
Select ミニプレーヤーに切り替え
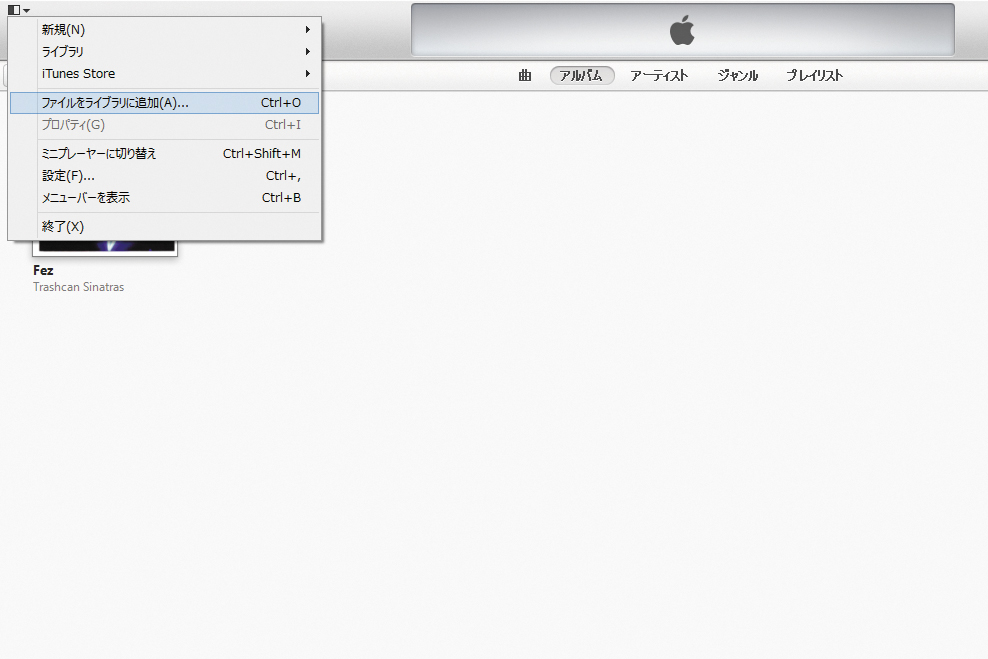click(x=165, y=153)
